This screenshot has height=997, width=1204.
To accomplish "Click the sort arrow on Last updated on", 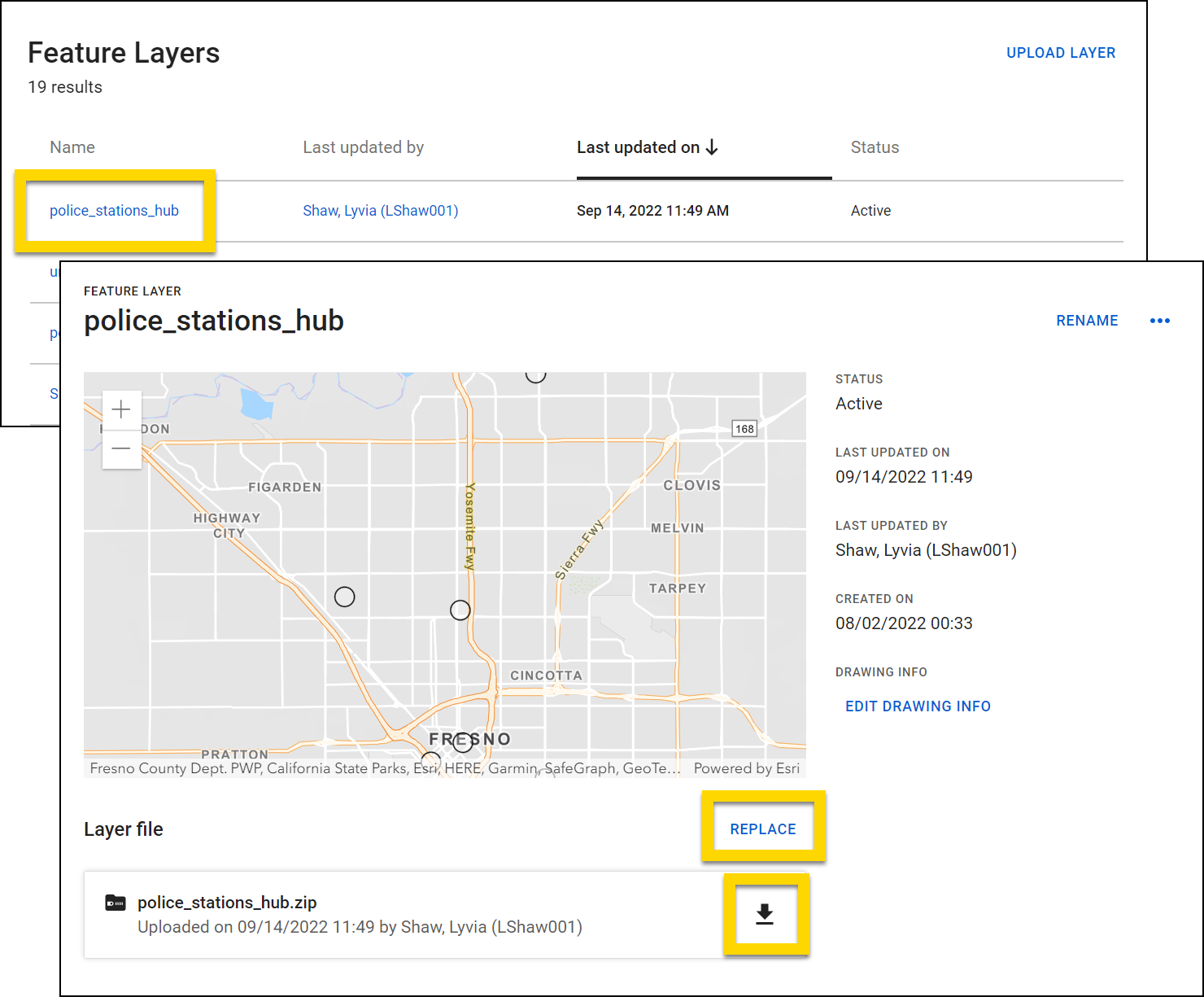I will point(712,147).
